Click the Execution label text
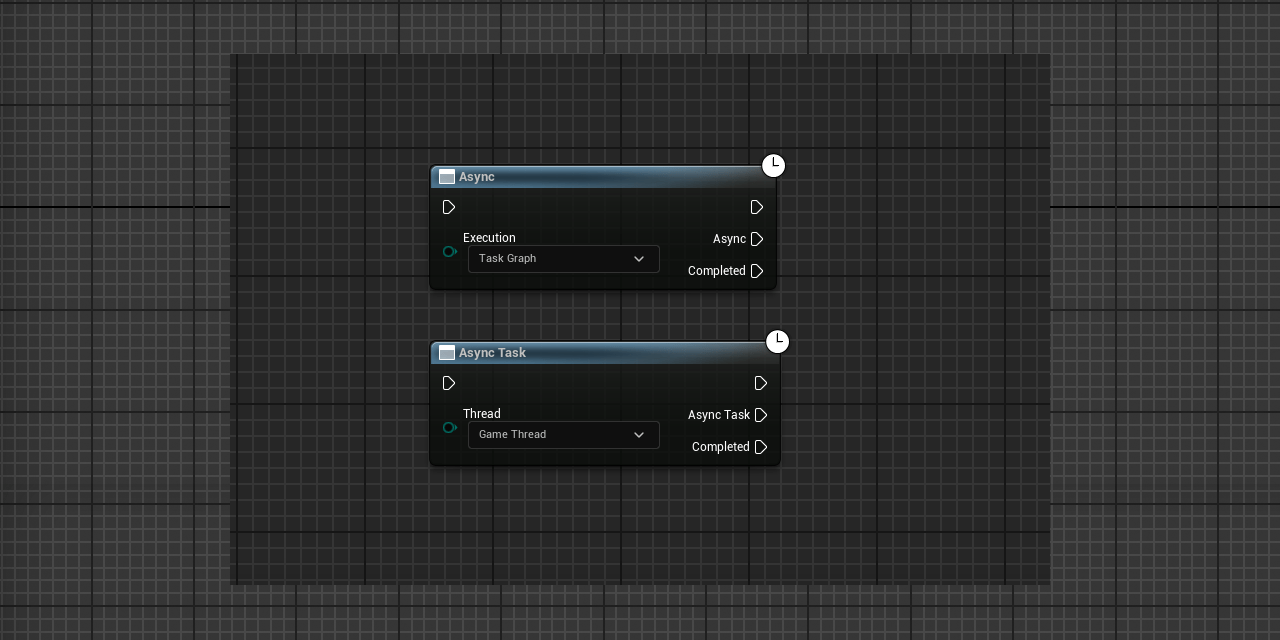This screenshot has height=640, width=1280. tap(489, 238)
